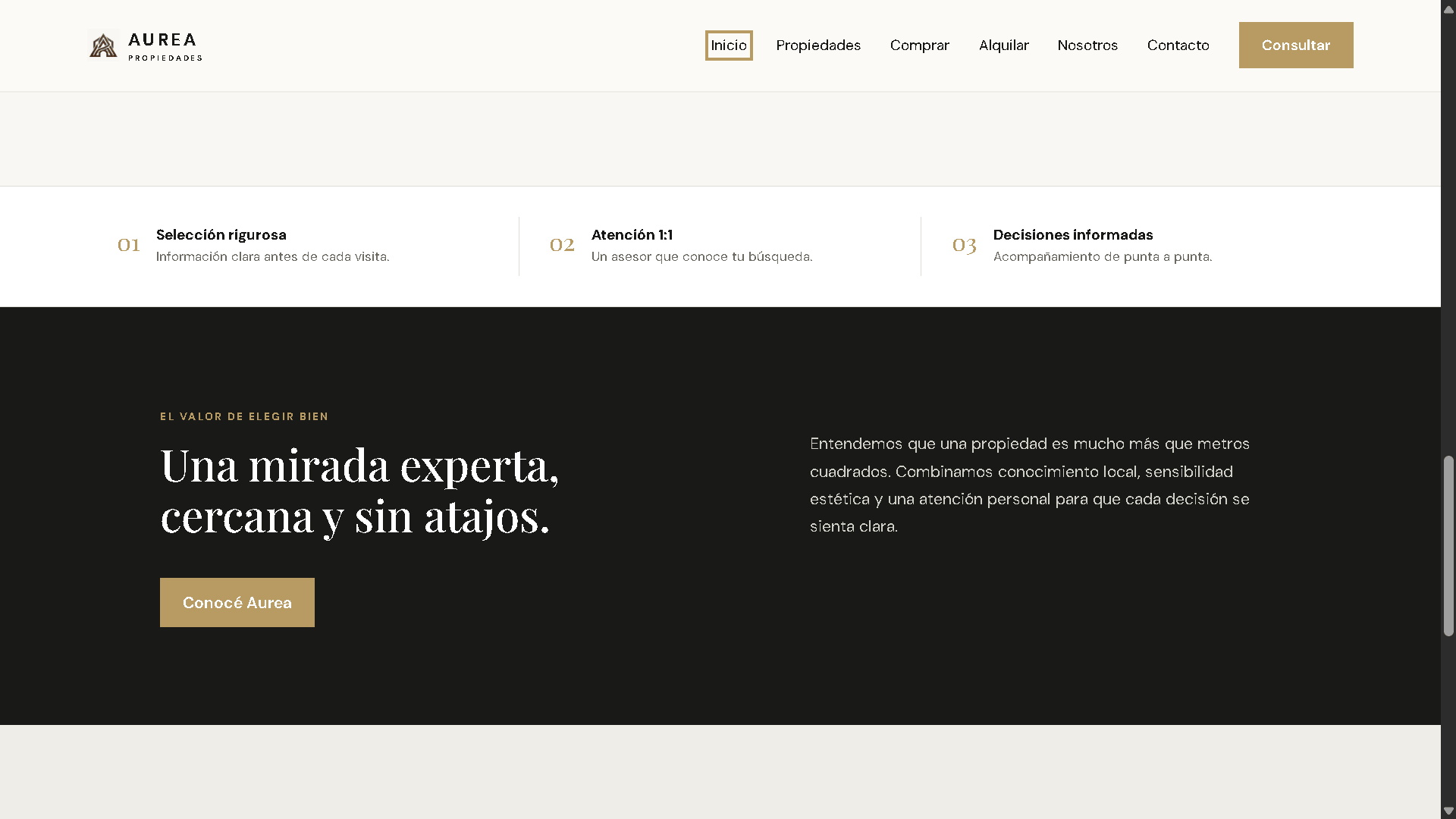1456x819 pixels.
Task: Click the 03 number marker
Action: coord(965,245)
